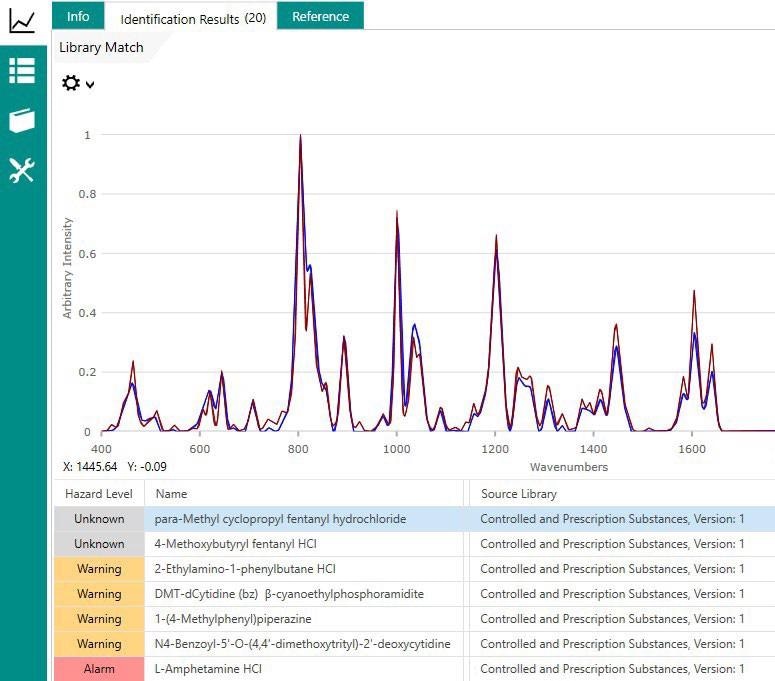Viewport: 775px width, 681px height.
Task: Select para-Methyl cyclopropyl fentanyl hydrochloride row
Action: point(415,519)
